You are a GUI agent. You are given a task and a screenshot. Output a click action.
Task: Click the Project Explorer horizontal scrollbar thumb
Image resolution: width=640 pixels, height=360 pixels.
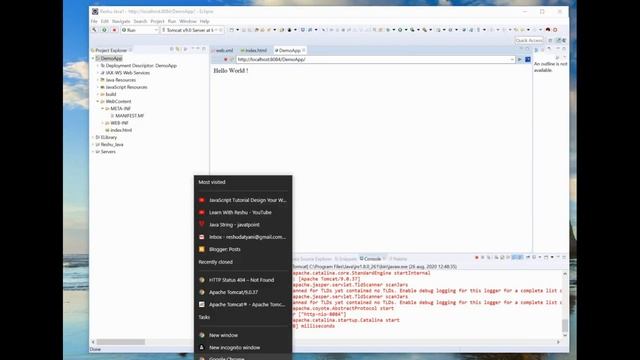pos(120,342)
